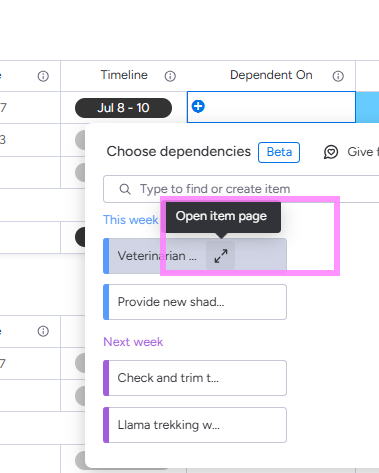Click the Dependent On column header title
Screen dimensions: 379x473
[x=271, y=75]
